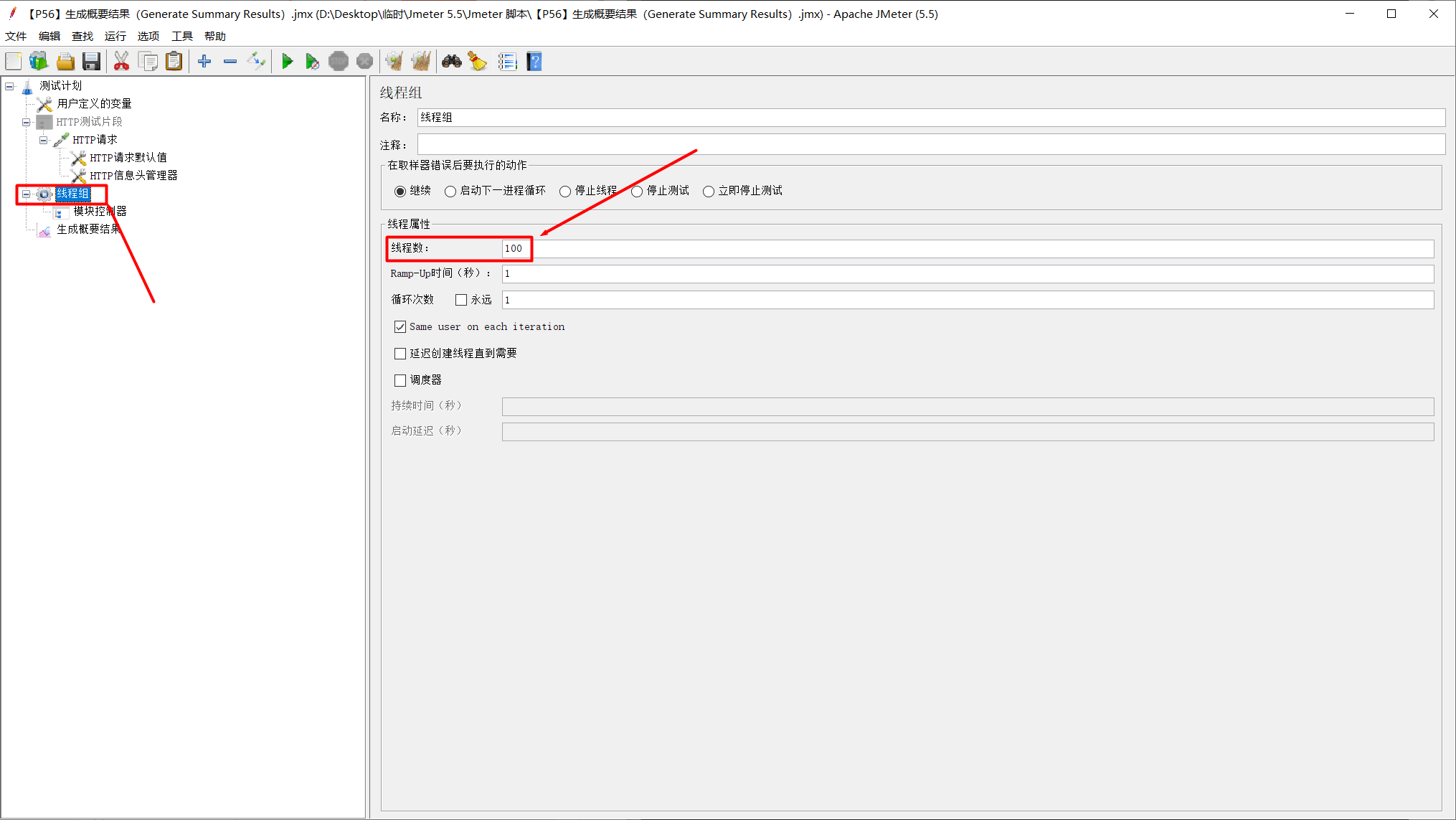The width and height of the screenshot is (1456, 820).
Task: Uncheck Same user on each iteration
Action: 400,327
